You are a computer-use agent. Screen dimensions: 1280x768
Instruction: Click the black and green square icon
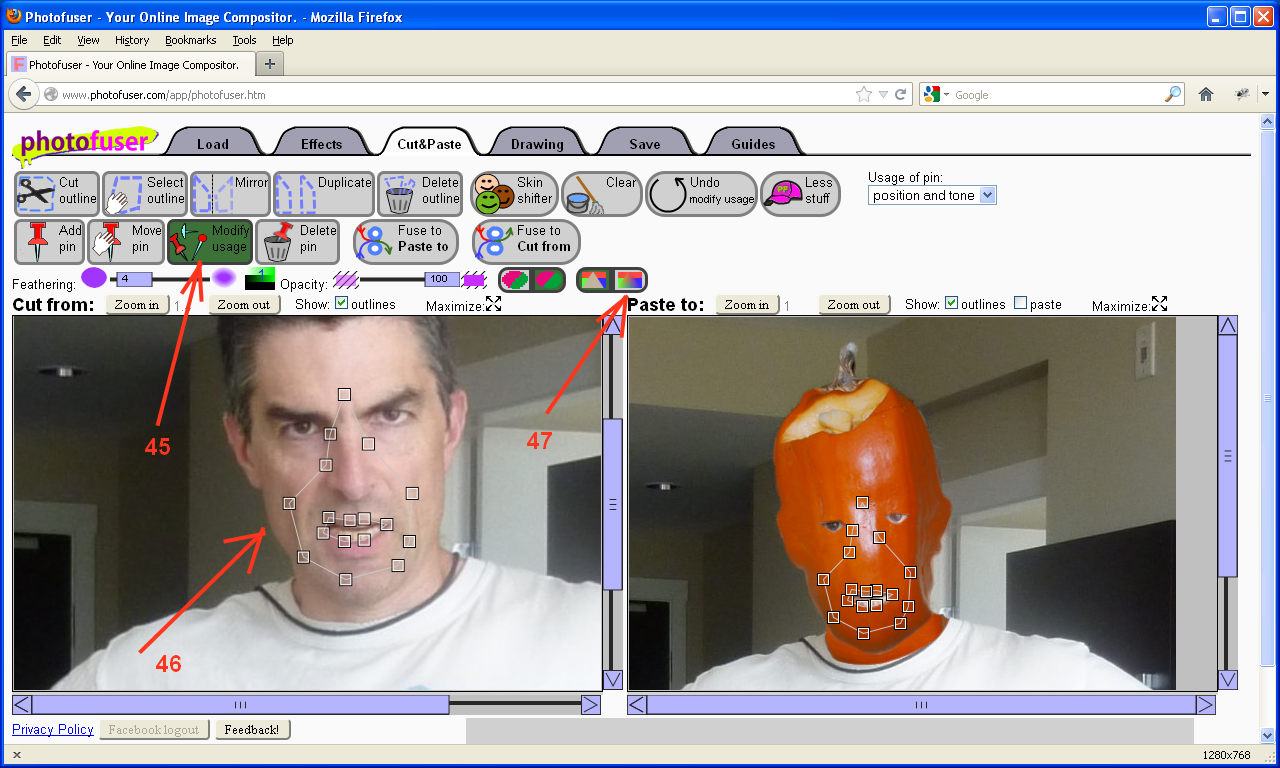260,279
